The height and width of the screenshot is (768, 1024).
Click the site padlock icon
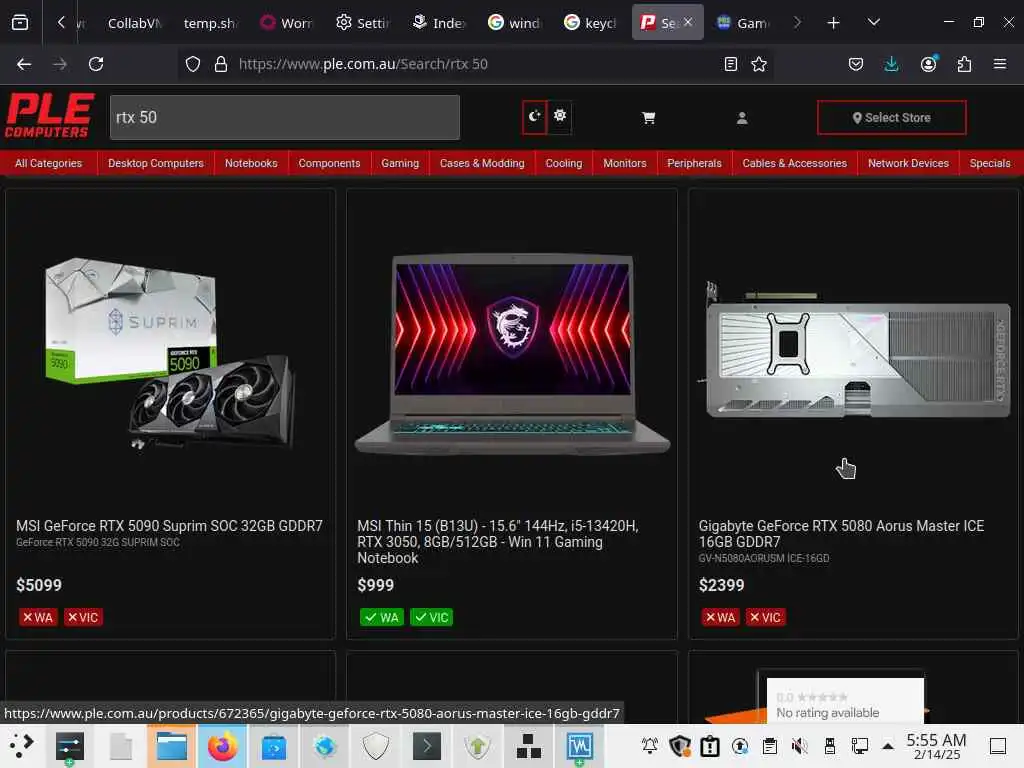point(221,64)
